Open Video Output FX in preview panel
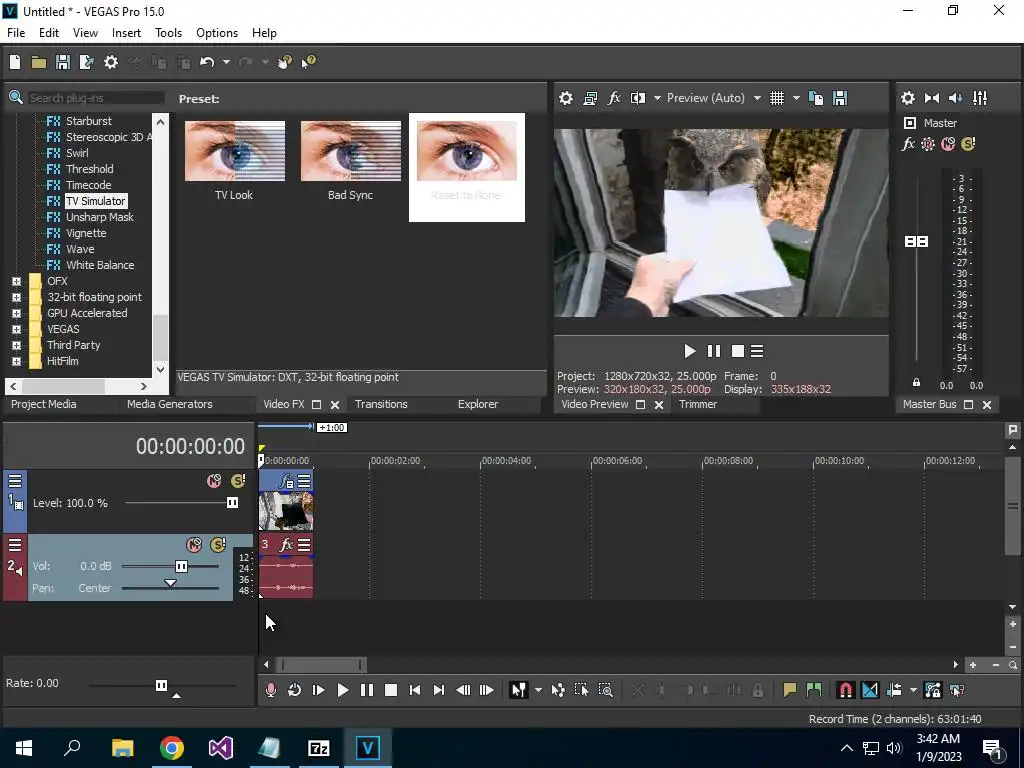The image size is (1024, 768). coord(614,98)
